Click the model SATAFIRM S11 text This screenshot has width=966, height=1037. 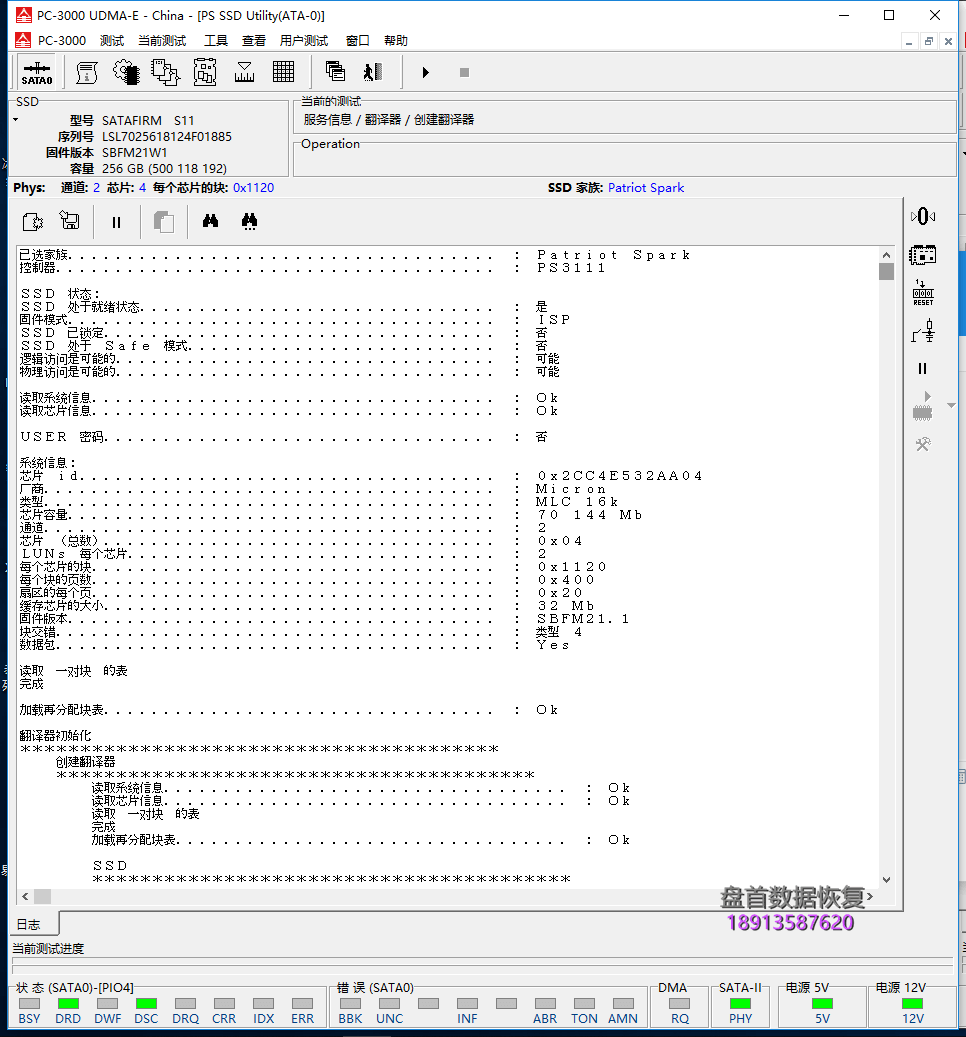tap(148, 120)
